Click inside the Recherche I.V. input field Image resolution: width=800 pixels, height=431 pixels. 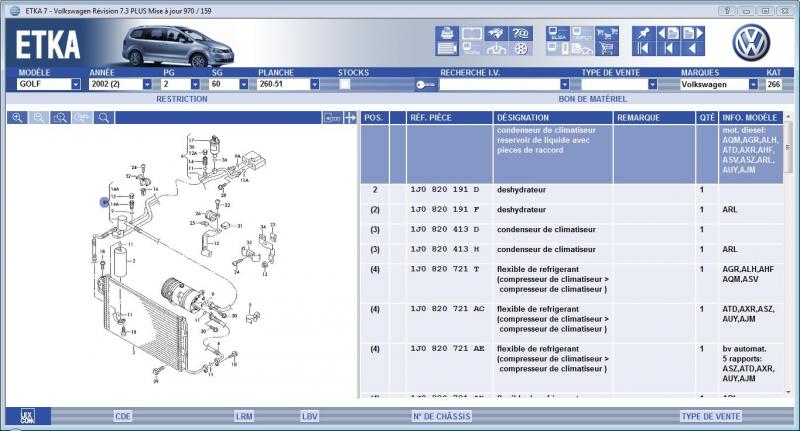tap(500, 85)
